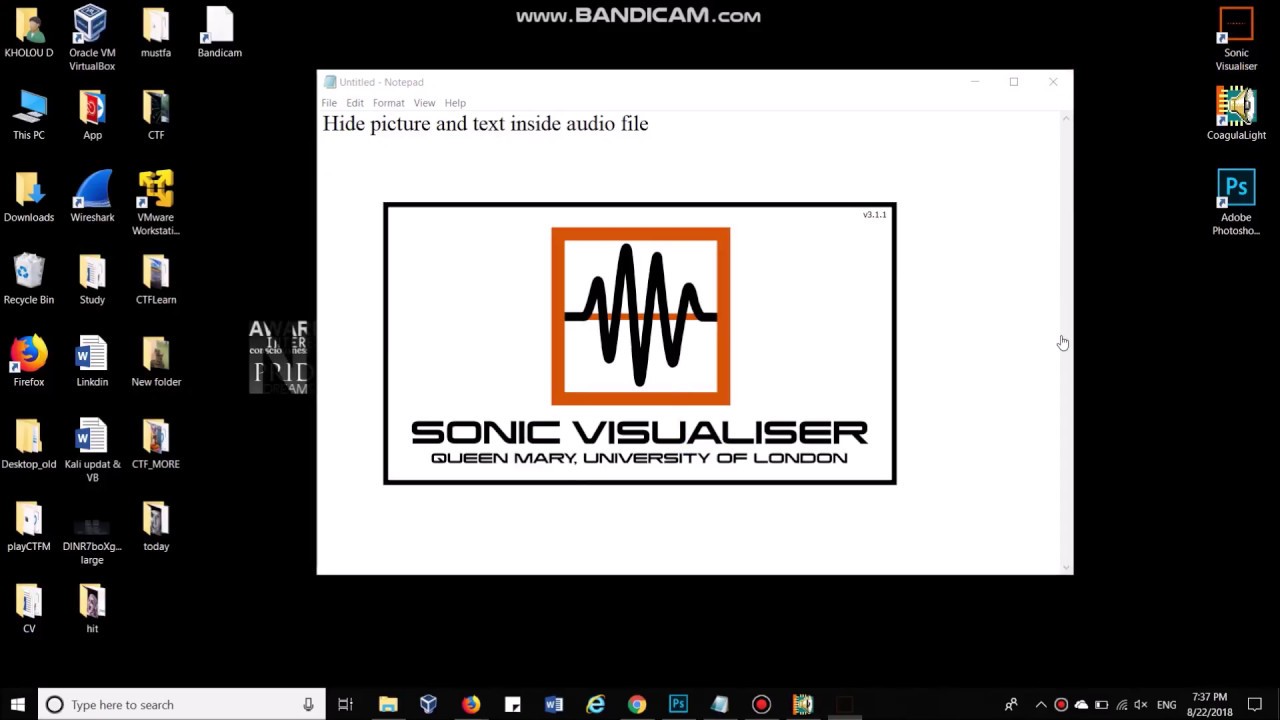The width and height of the screenshot is (1280, 720).
Task: Click the Sonic Visualiser splash image
Action: pos(640,344)
